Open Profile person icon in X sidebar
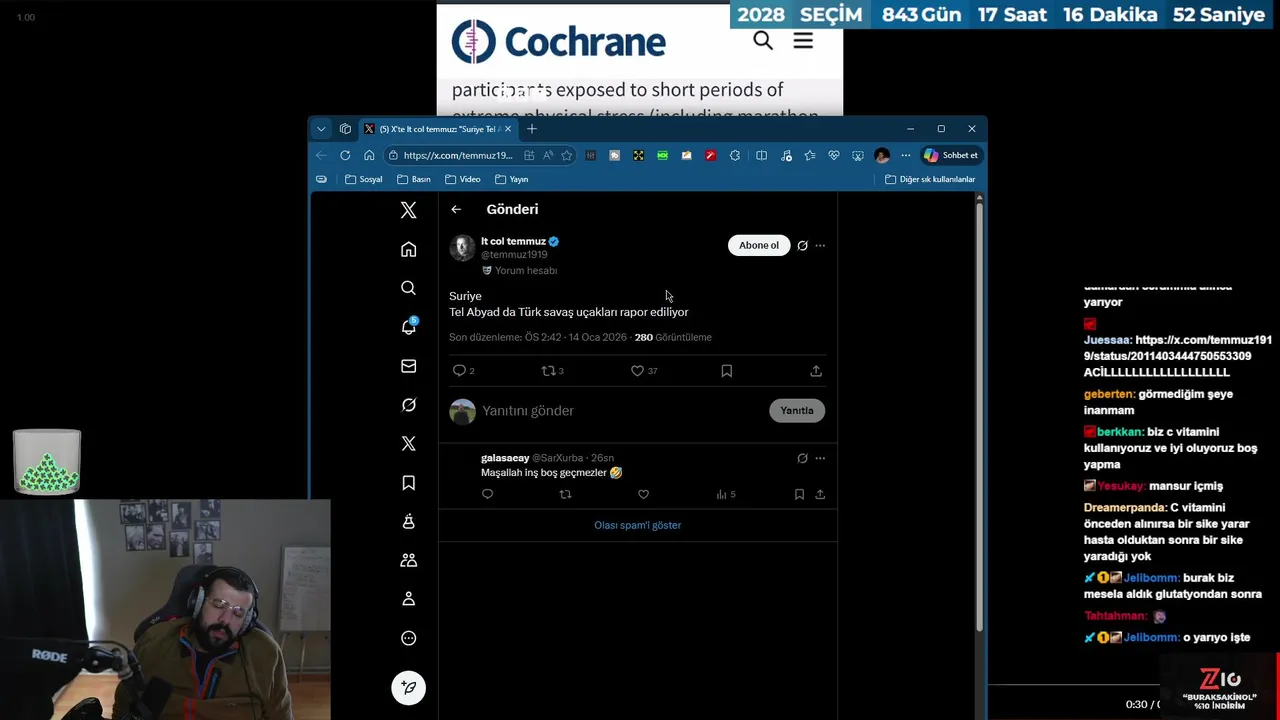The width and height of the screenshot is (1280, 720). pos(408,599)
